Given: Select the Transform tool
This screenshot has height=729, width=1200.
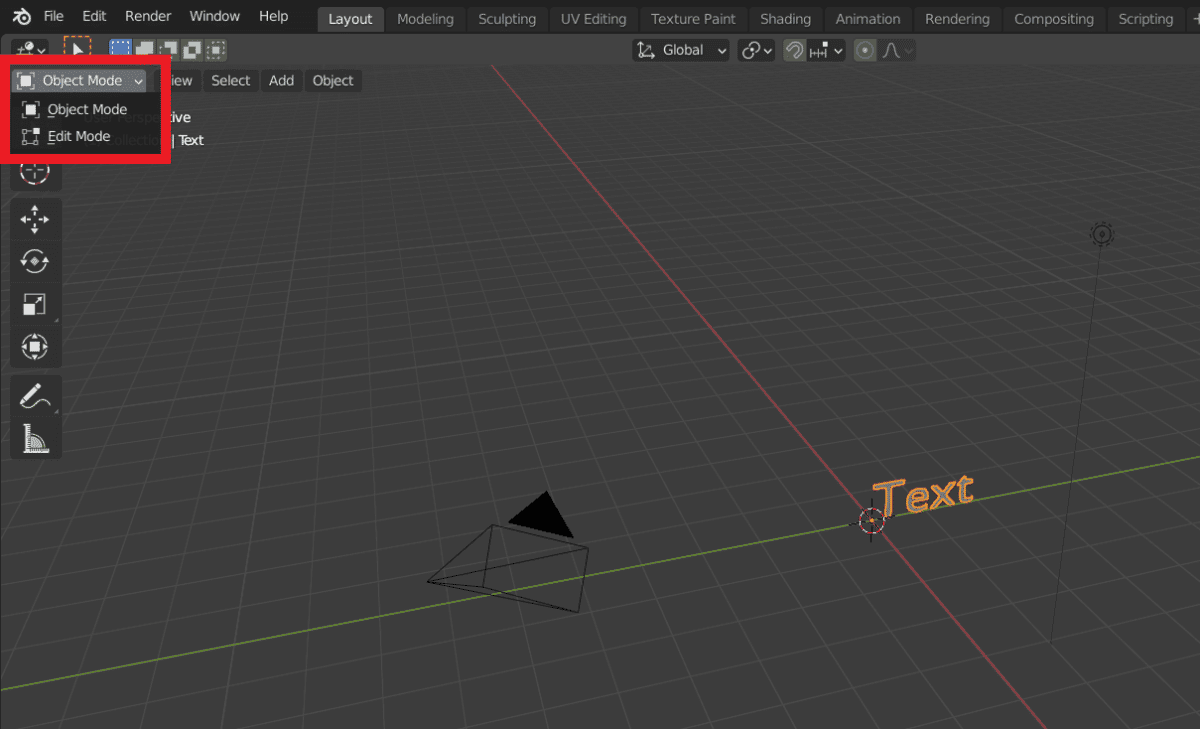Looking at the screenshot, I should pyautogui.click(x=35, y=346).
